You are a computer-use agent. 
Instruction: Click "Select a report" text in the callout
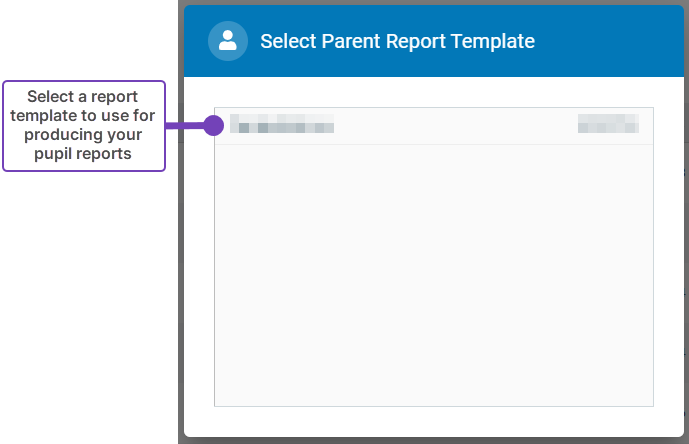(83, 97)
